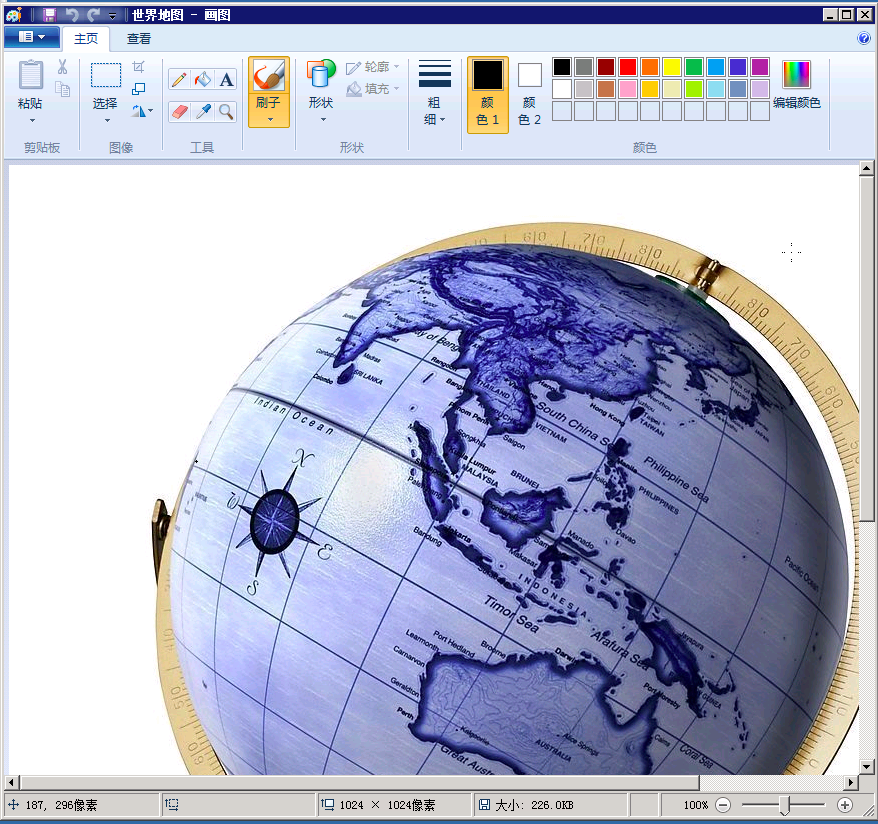The width and height of the screenshot is (878, 824).
Task: Switch to the Home (主页) tab
Action: click(x=86, y=39)
